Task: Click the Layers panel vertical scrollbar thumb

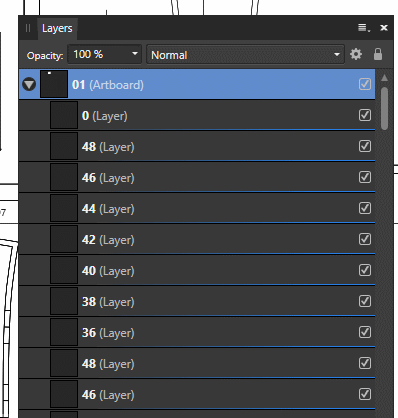Action: 384,108
